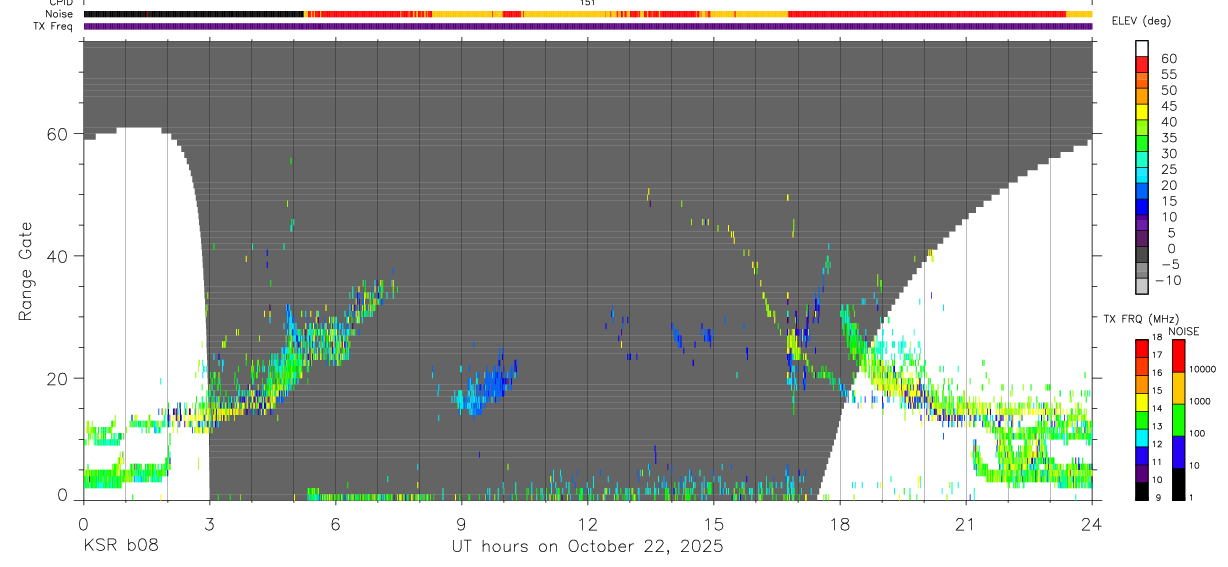Click the KSR b08 radar beam label
Screen dimensions: 1228x567
coord(120,547)
